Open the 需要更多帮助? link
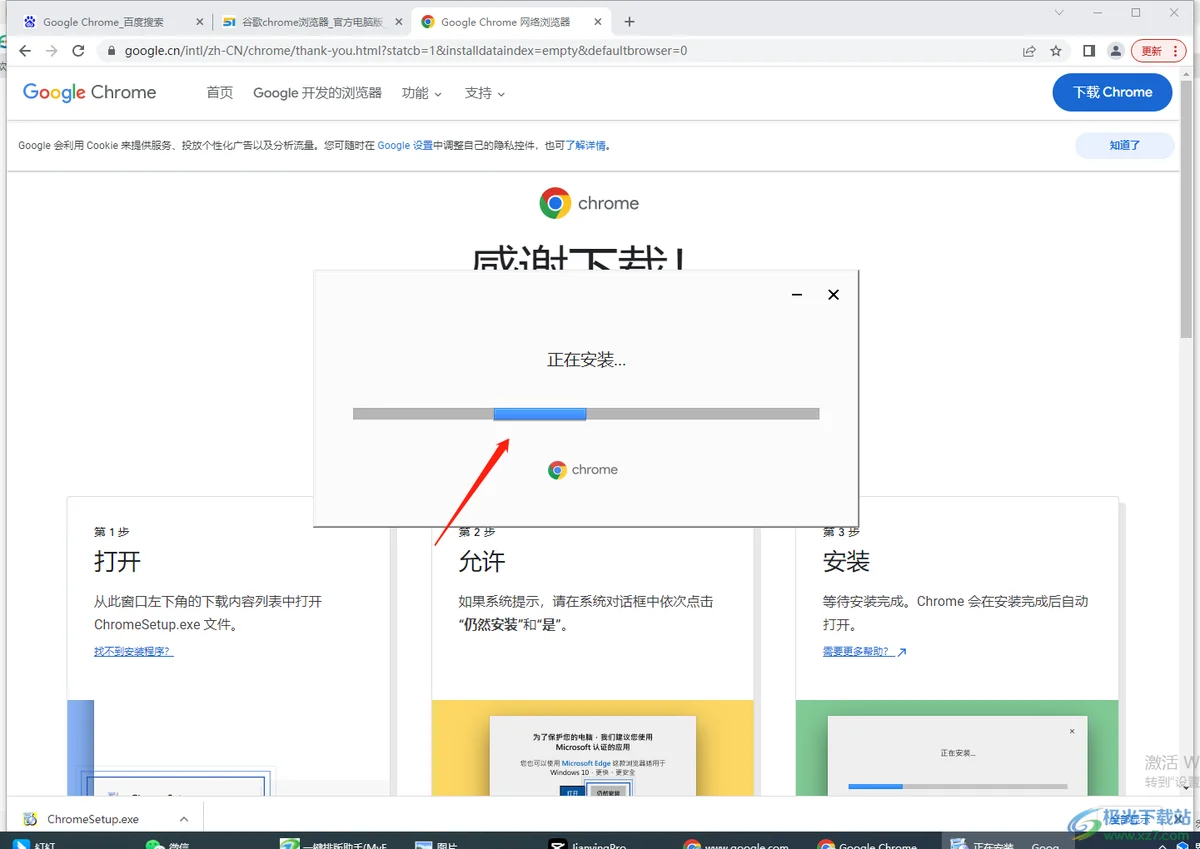This screenshot has height=849, width=1200. click(x=865, y=652)
